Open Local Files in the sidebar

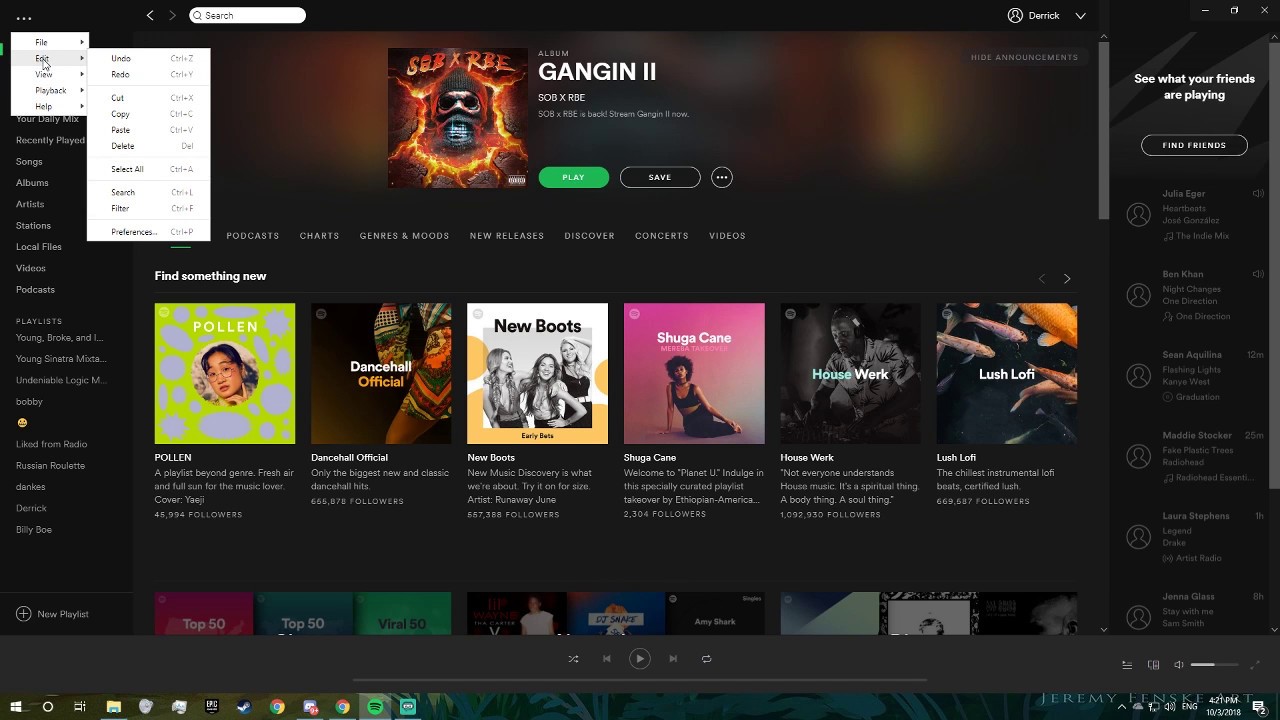pyautogui.click(x=39, y=247)
